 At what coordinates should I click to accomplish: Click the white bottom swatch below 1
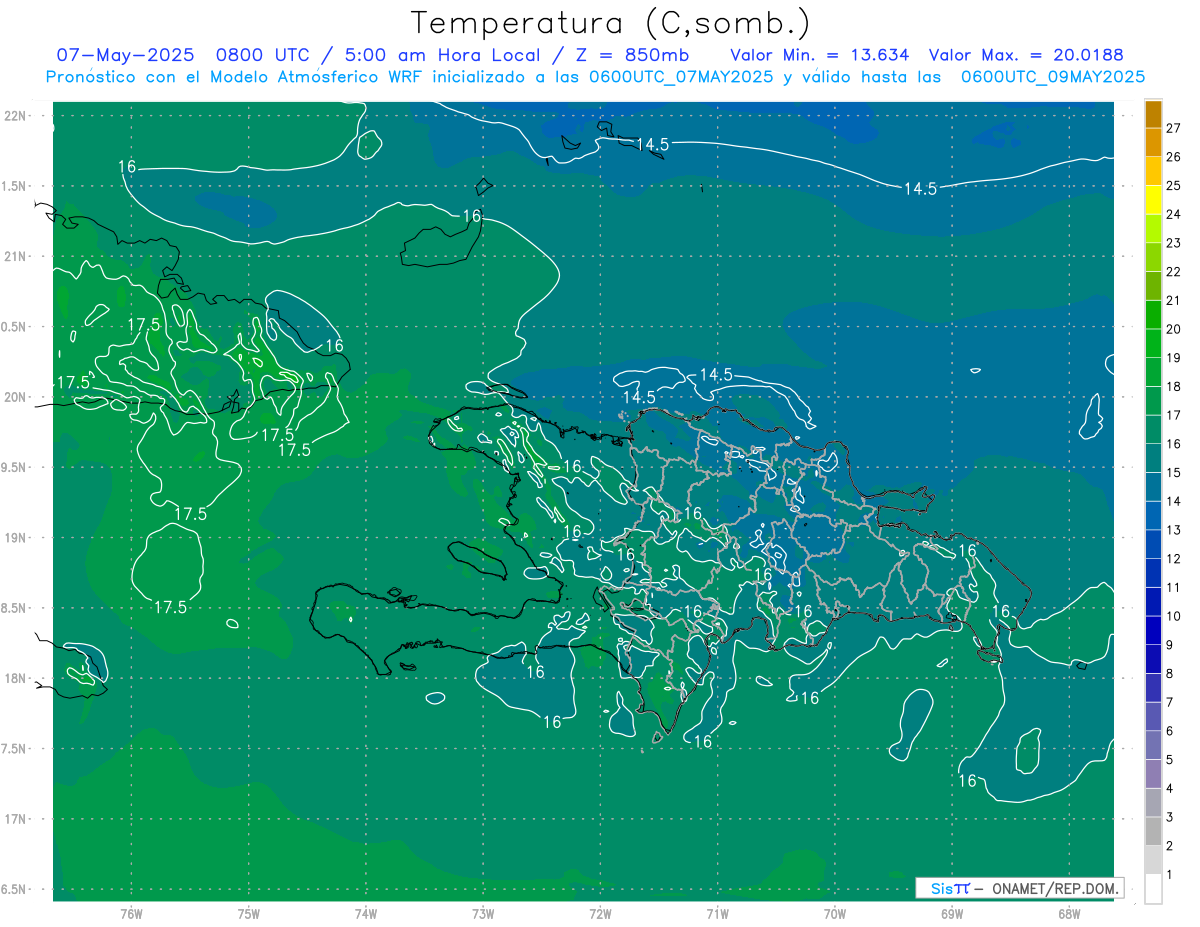click(x=1154, y=889)
